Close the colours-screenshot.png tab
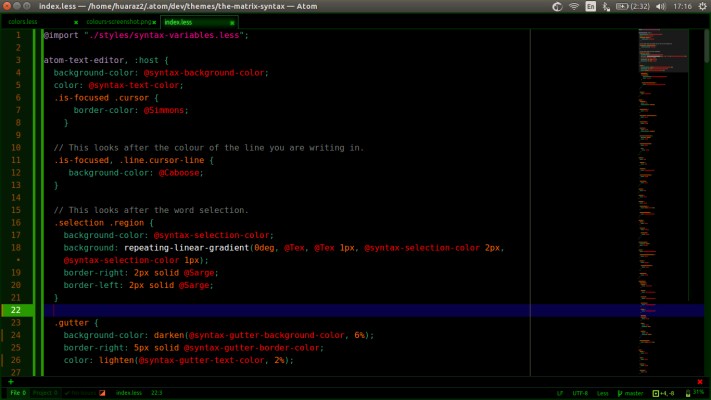711x400 pixels. tap(152, 20)
